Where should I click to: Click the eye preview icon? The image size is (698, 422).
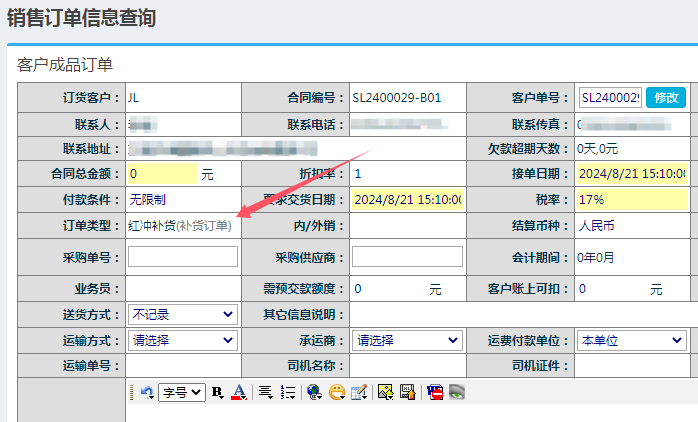pos(457,393)
